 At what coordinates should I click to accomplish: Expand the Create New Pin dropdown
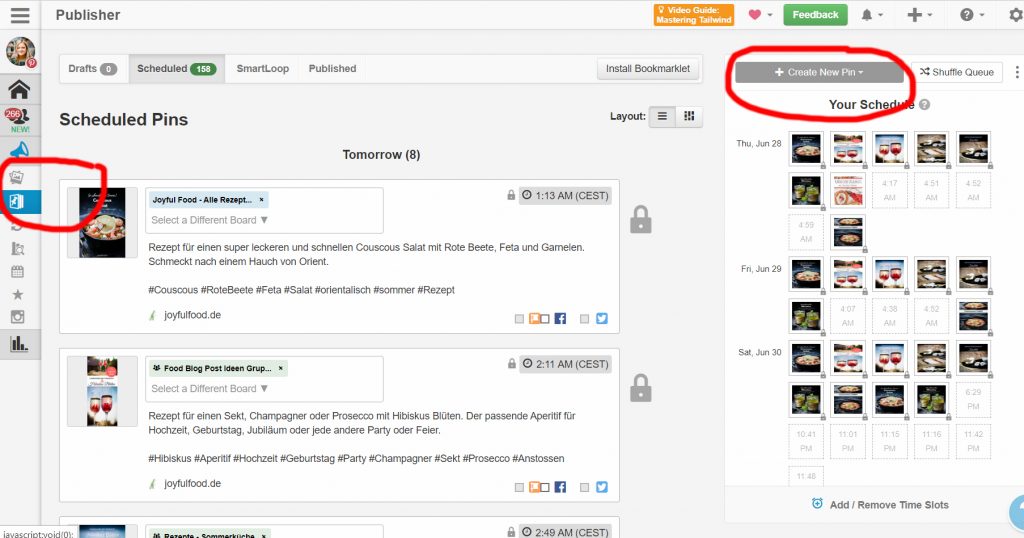click(x=818, y=72)
